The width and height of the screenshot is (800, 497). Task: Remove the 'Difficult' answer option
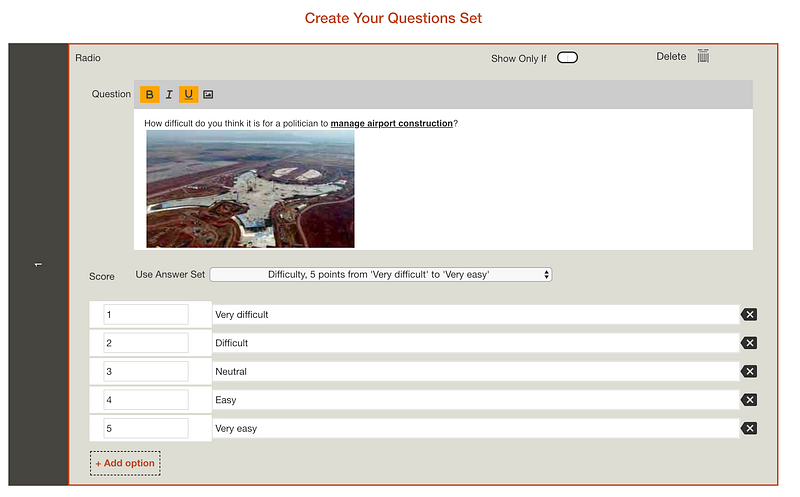[x=749, y=343]
